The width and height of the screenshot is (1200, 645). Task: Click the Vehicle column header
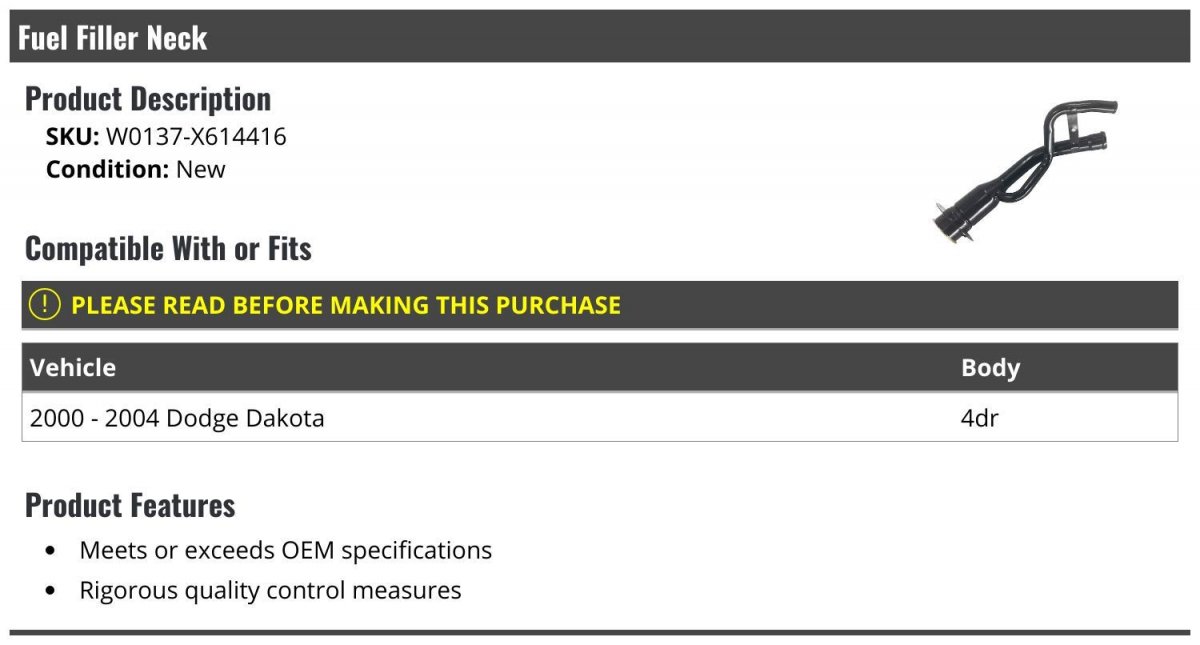coord(73,367)
